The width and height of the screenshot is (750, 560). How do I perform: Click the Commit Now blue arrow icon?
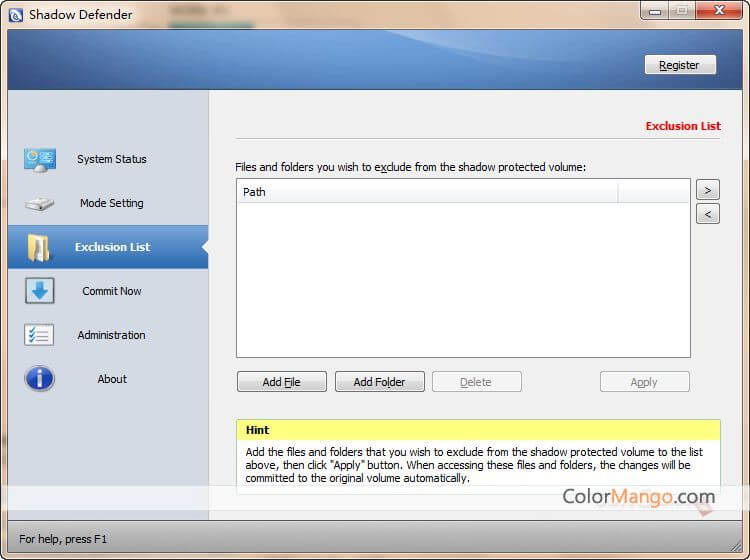40,291
